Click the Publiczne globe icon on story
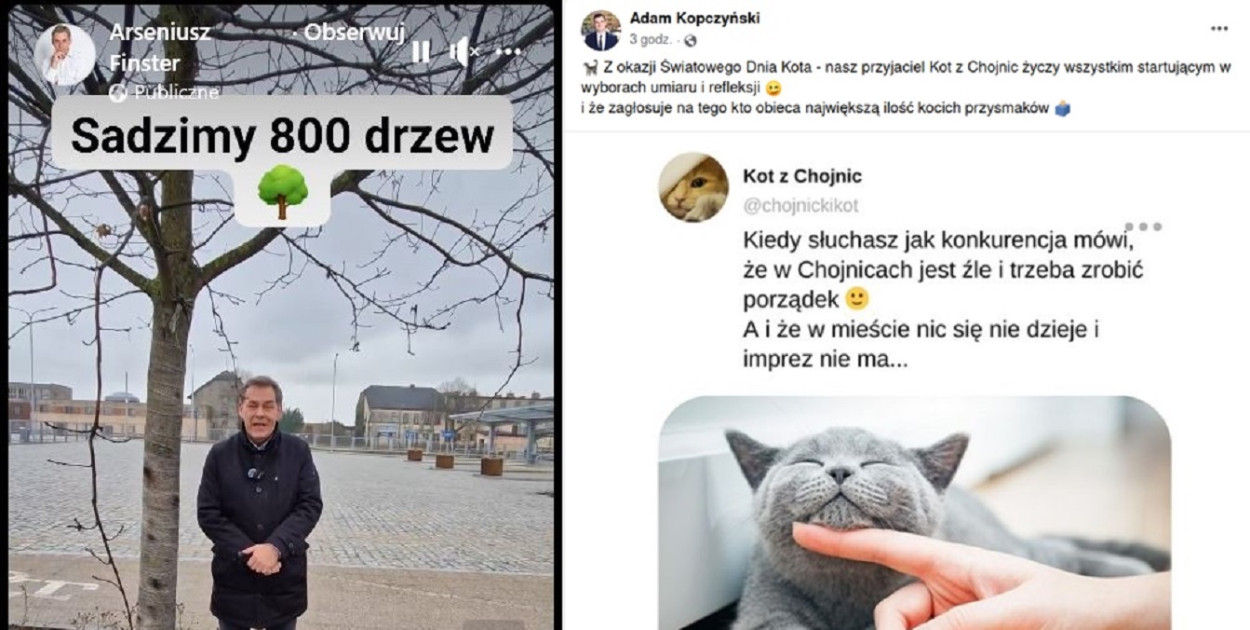 point(118,93)
